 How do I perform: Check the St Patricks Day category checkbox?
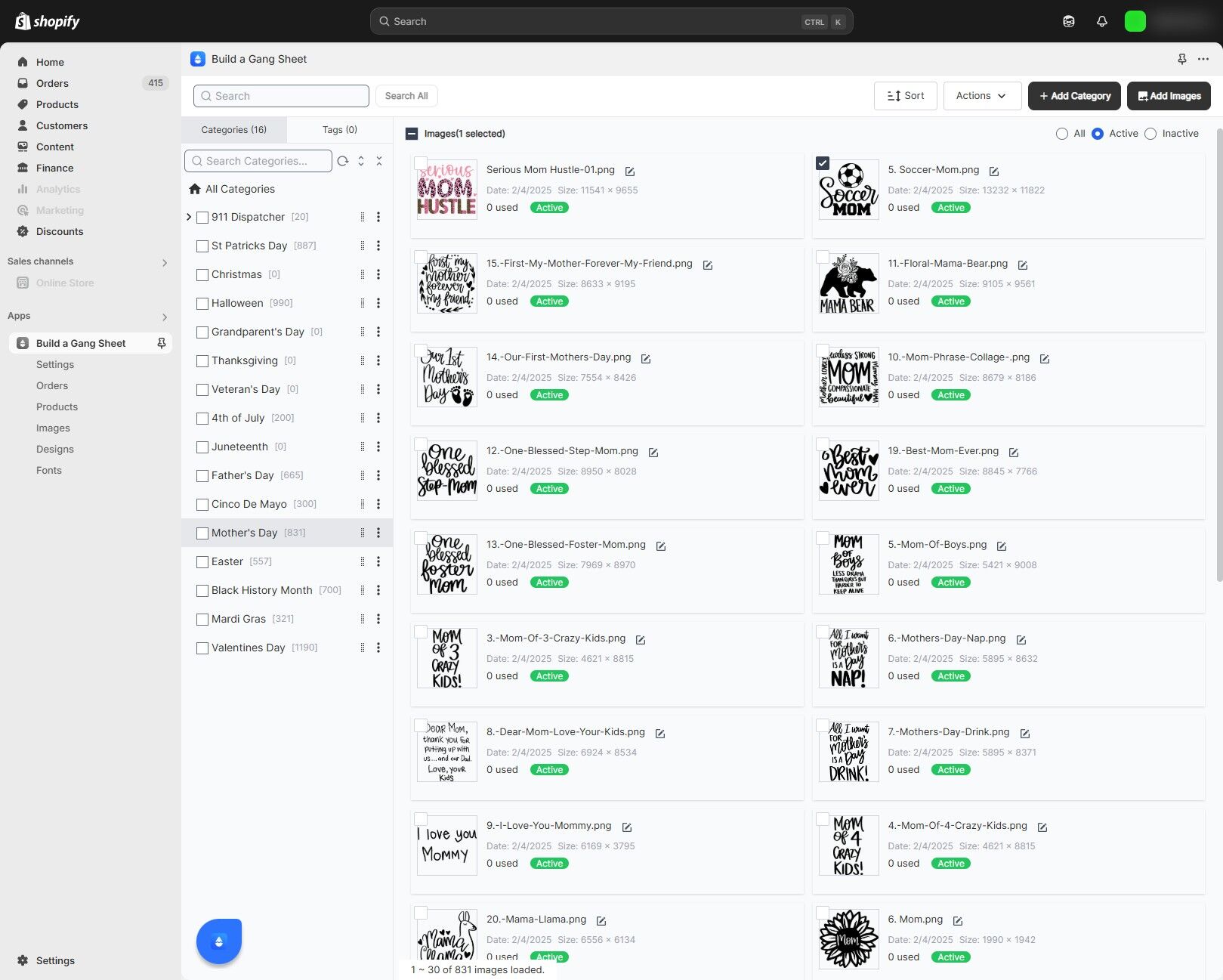click(x=202, y=246)
